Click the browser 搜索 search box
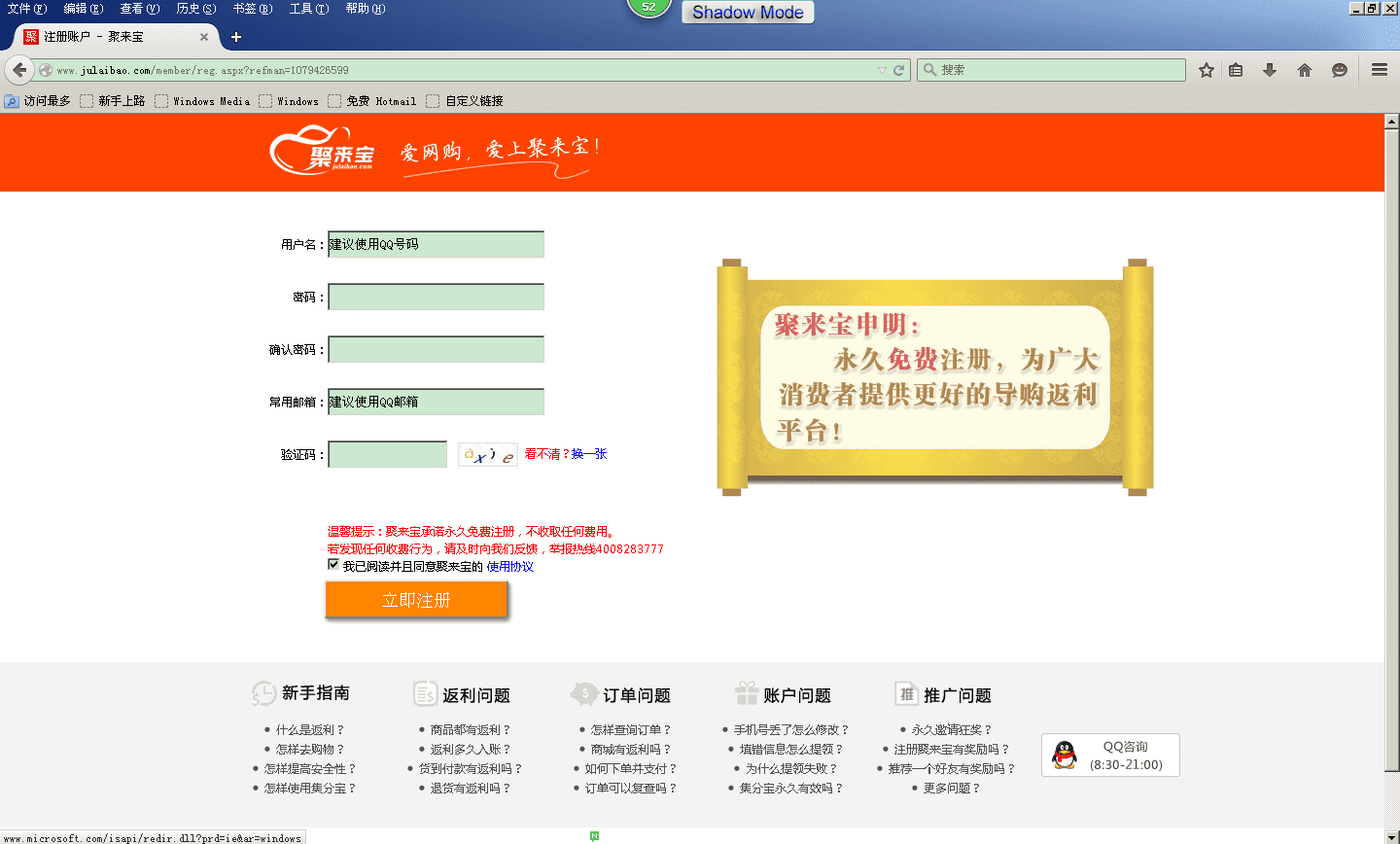1400x844 pixels. click(x=1051, y=70)
